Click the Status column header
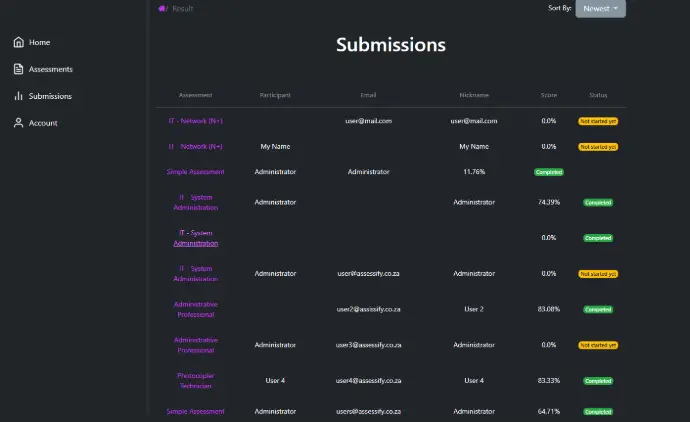Viewport: 690px width, 422px height. click(x=598, y=95)
